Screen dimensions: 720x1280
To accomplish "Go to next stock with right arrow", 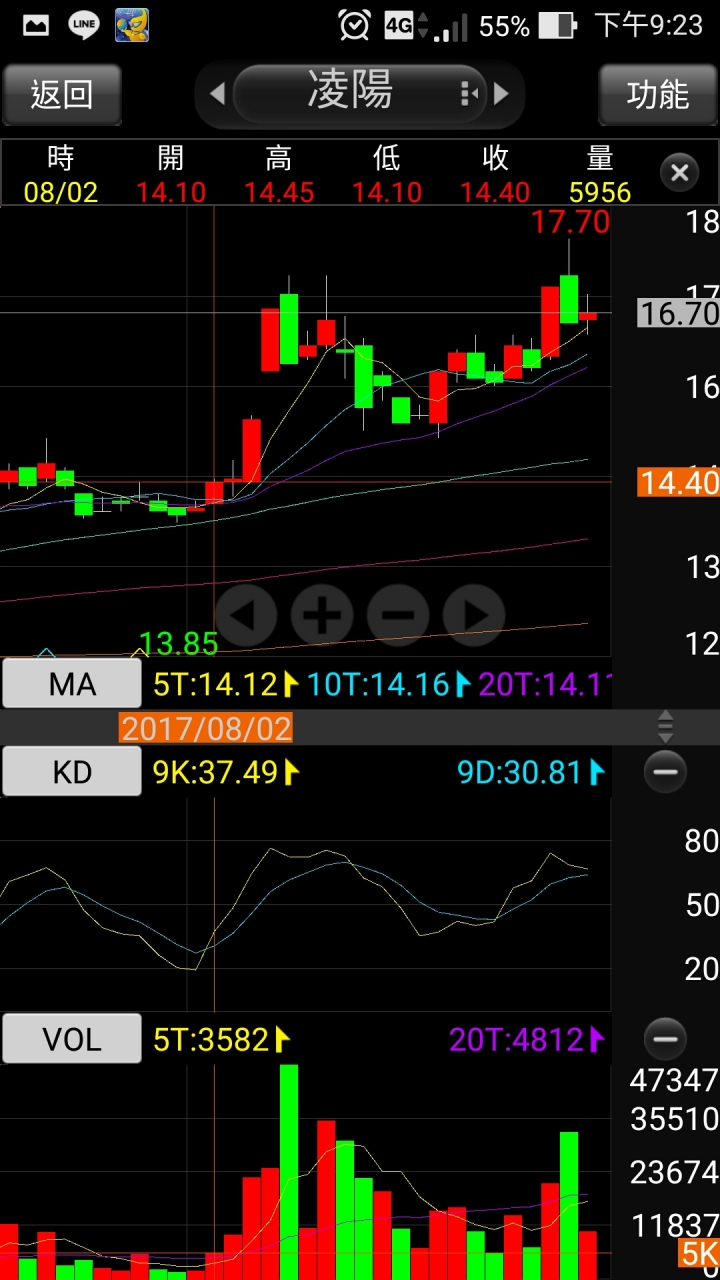I will click(x=502, y=94).
